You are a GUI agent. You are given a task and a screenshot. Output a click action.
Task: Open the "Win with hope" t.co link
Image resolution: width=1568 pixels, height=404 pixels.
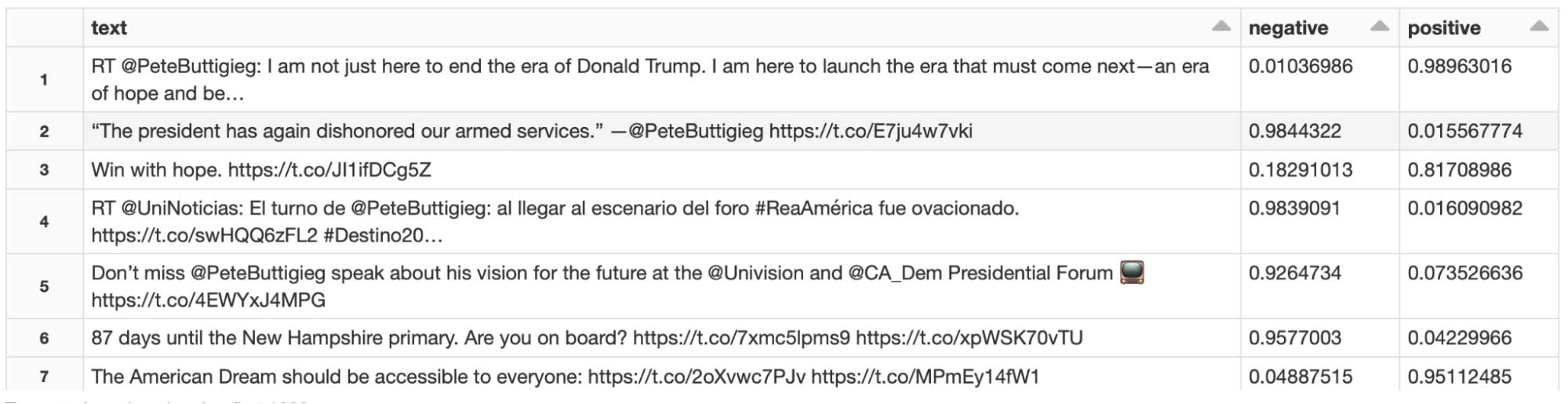point(329,170)
